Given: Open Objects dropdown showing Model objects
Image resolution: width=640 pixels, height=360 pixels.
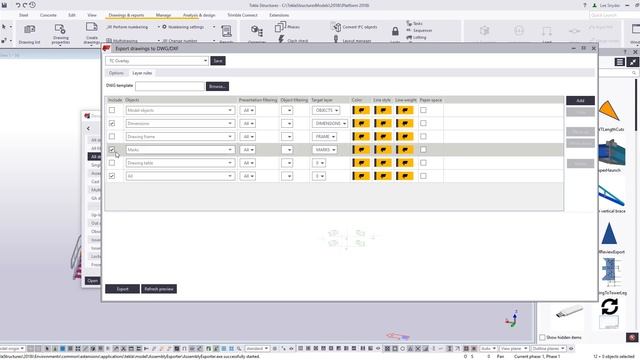Looking at the screenshot, I should click(x=180, y=110).
